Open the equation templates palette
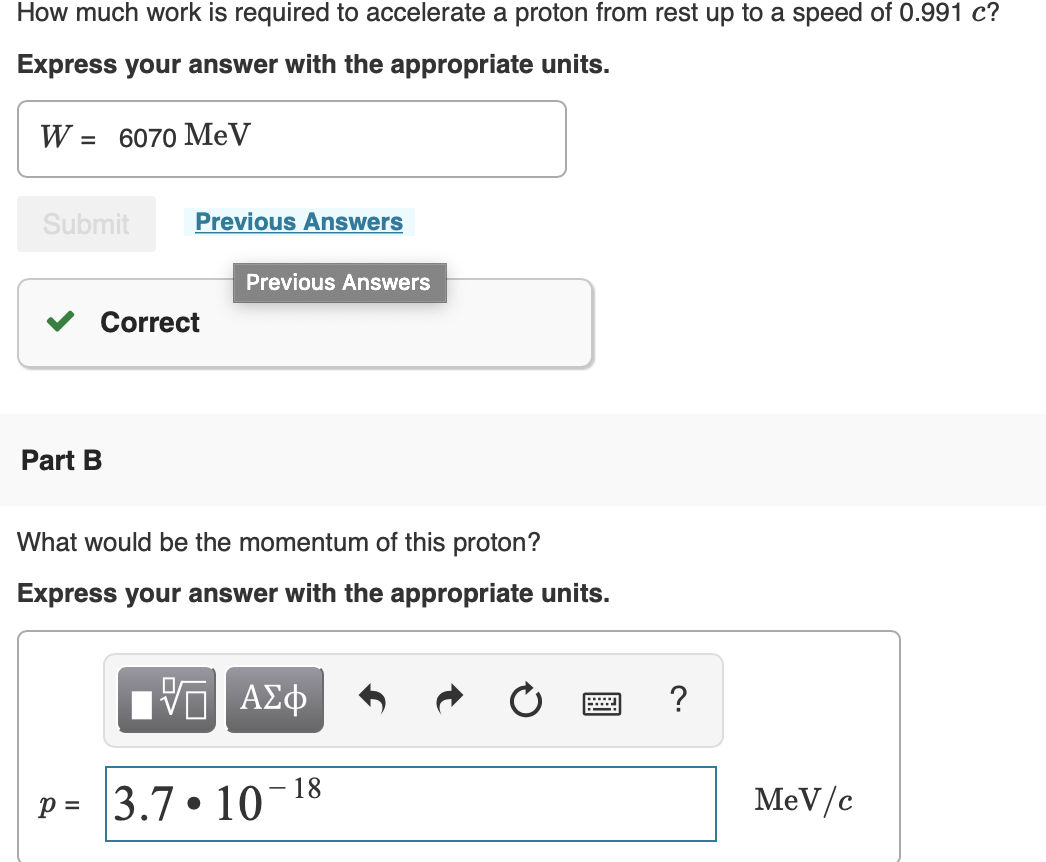Screen dimensions: 1046x862 tap(166, 700)
